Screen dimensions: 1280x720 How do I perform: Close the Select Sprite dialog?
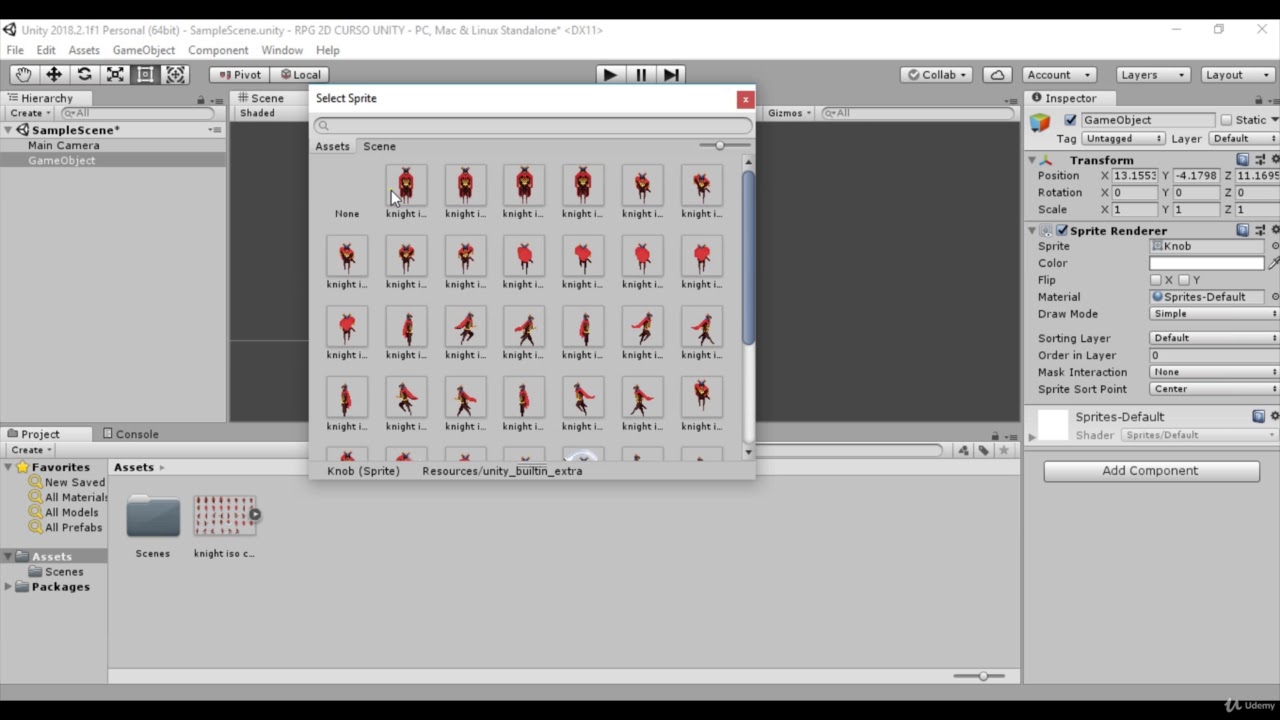(745, 99)
